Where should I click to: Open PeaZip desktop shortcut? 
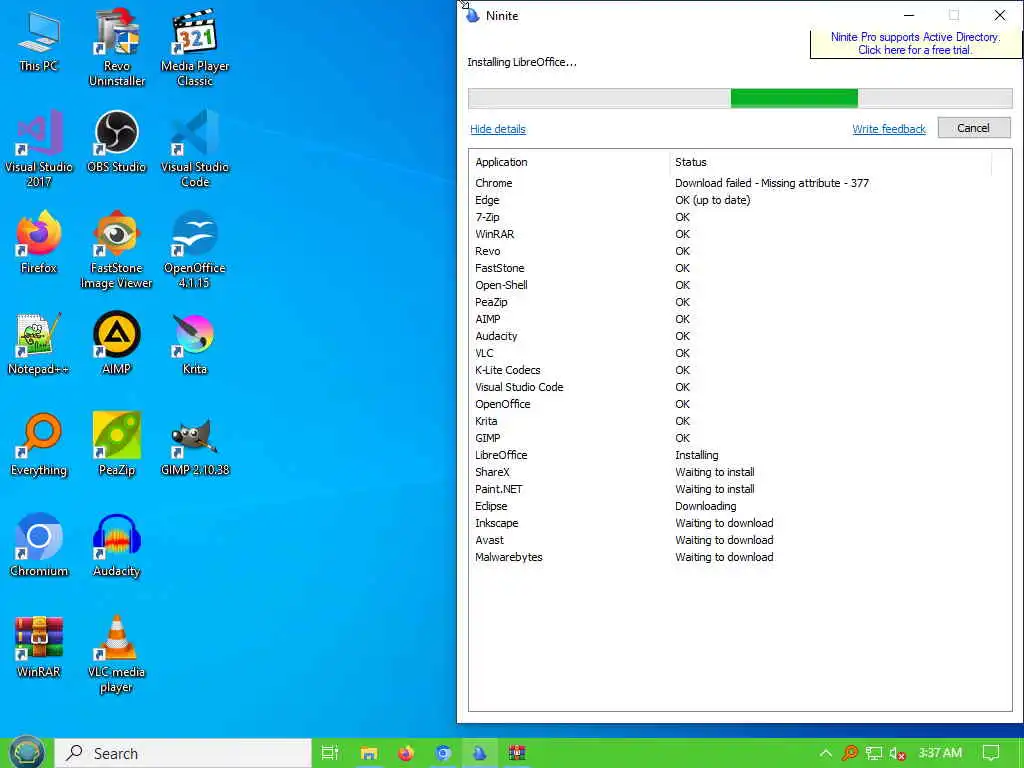point(117,445)
